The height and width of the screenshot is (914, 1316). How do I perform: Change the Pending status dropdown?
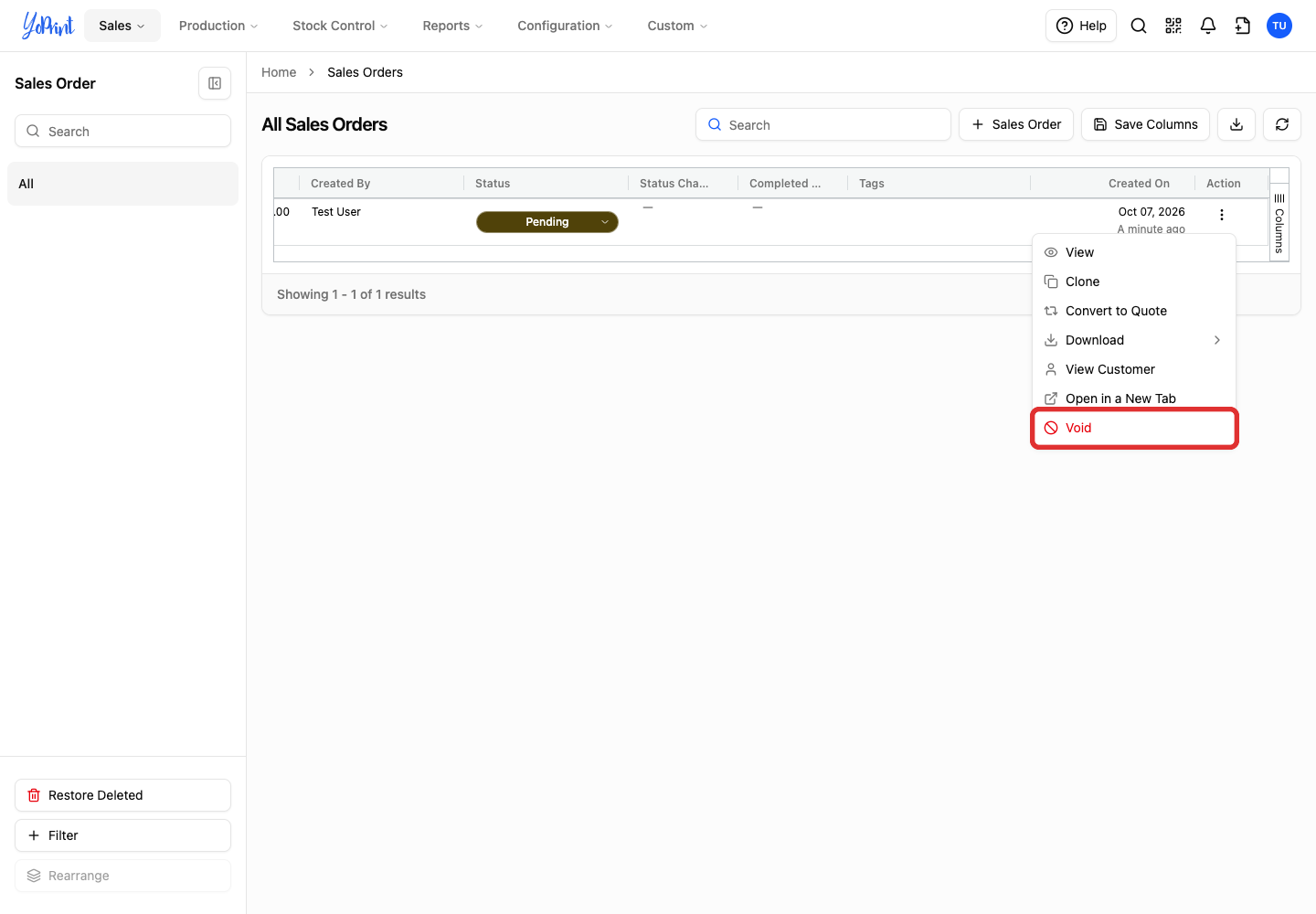pyautogui.click(x=547, y=222)
